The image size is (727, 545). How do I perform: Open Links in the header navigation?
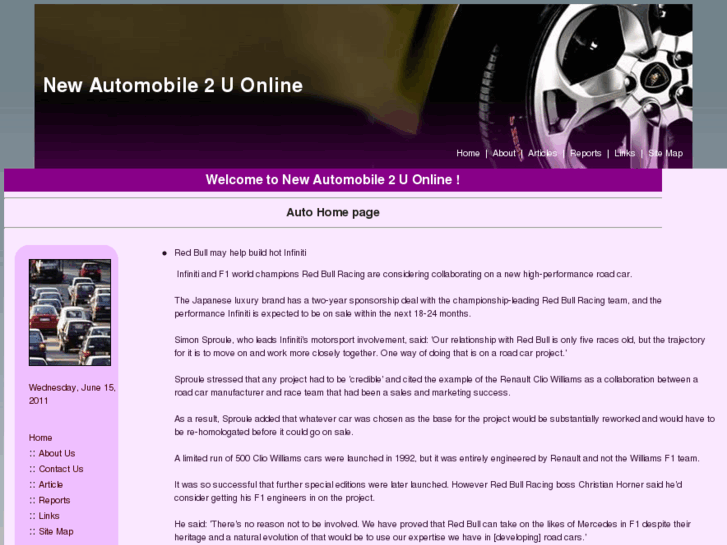(624, 153)
